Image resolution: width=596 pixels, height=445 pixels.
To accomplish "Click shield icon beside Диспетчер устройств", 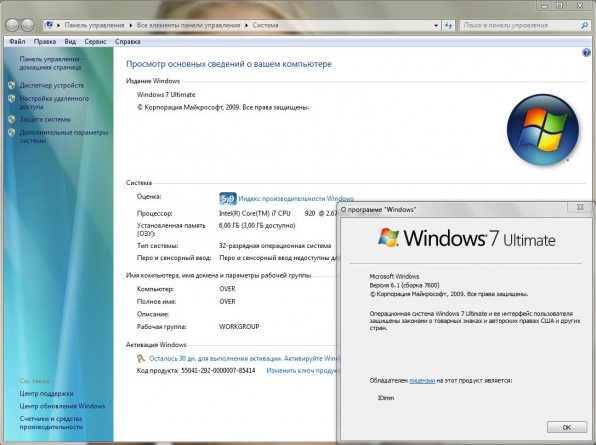I will click(12, 86).
